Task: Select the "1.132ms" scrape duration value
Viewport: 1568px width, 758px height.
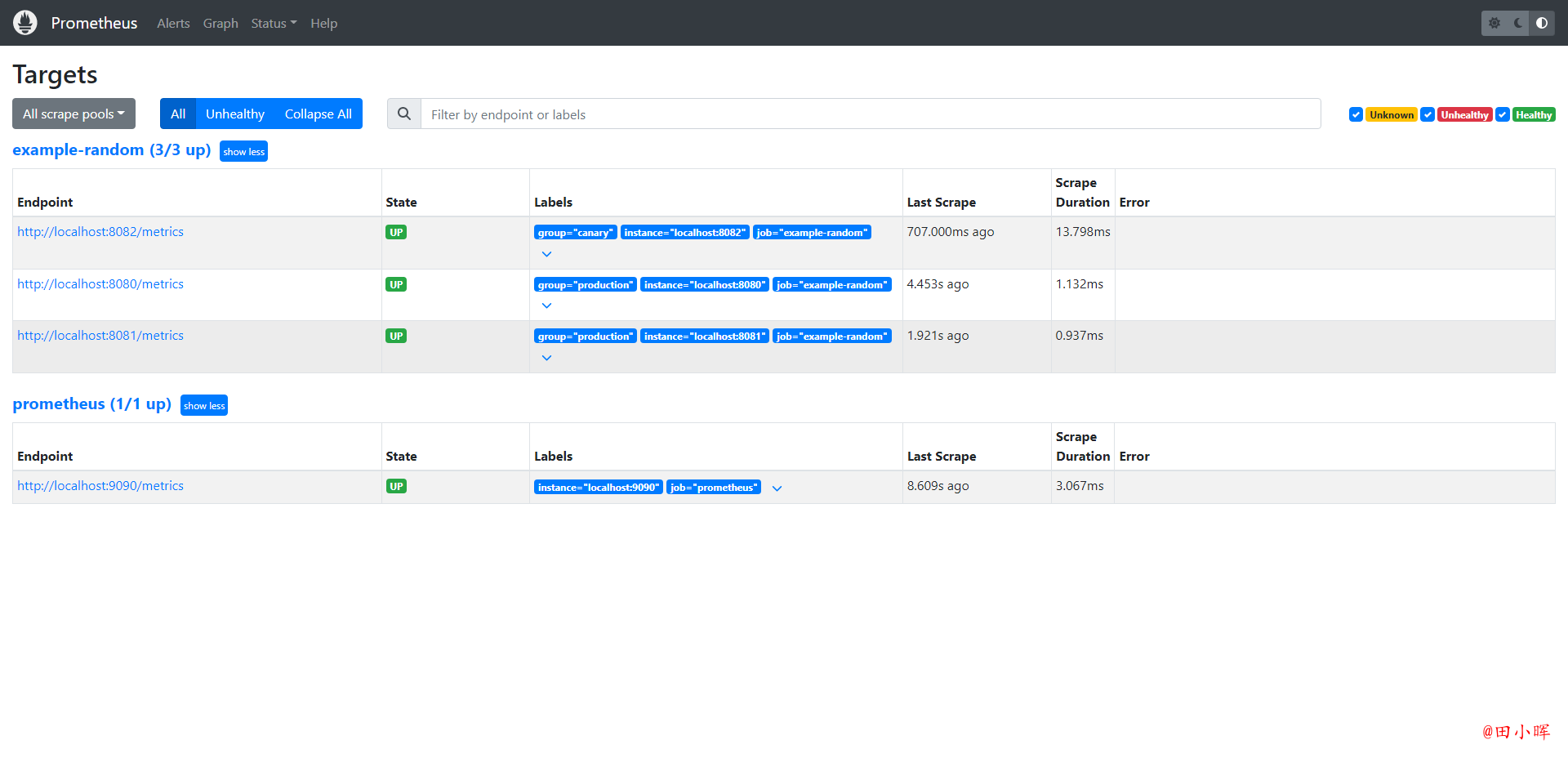Action: coord(1079,284)
